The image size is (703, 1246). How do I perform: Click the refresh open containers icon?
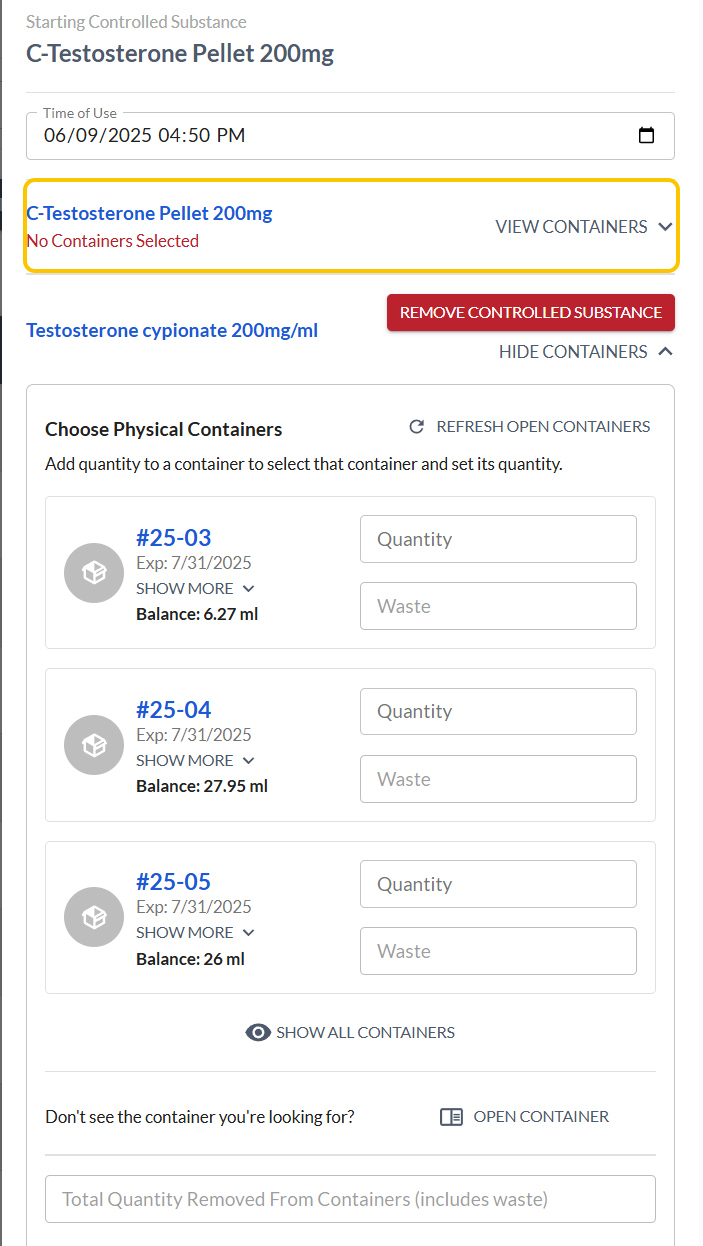pos(417,427)
